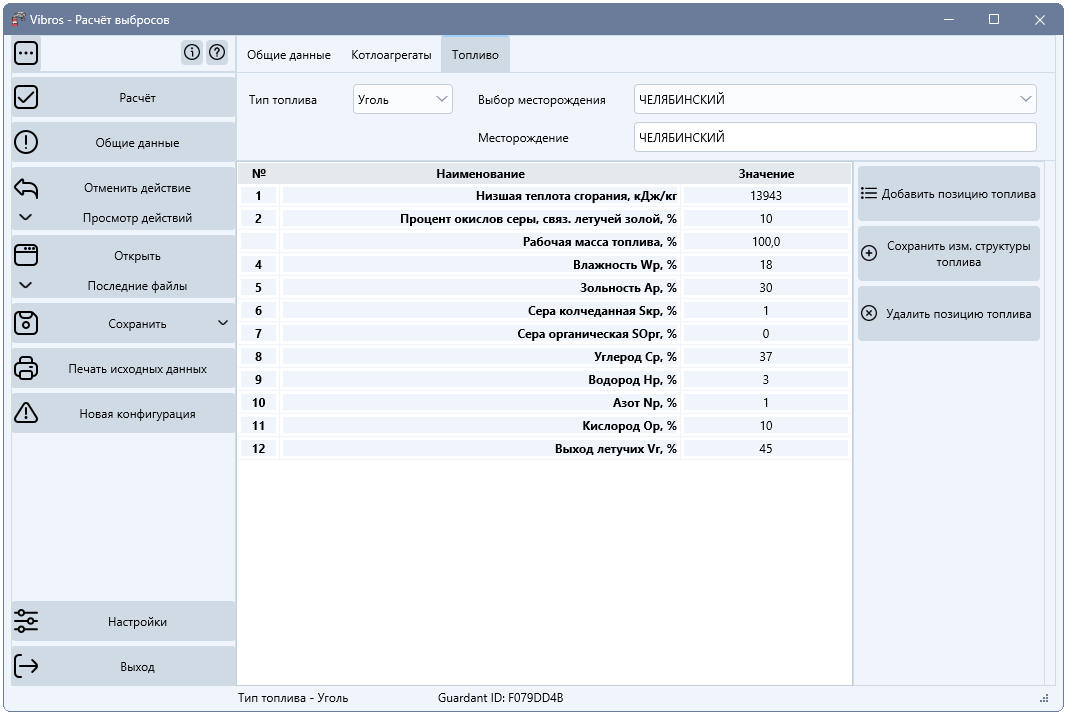1066x714 pixels.
Task: Click the Сохранить button
Action: coord(123,323)
